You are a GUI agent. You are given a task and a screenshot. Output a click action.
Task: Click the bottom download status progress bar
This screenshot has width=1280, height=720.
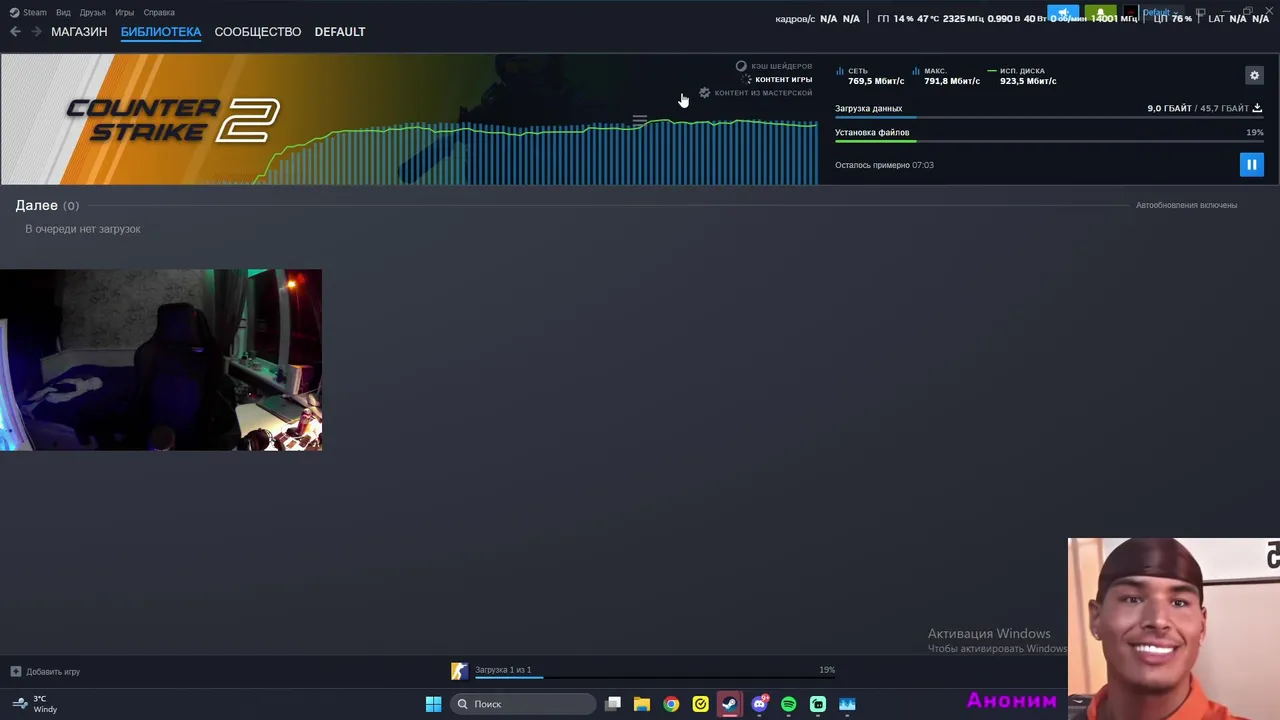pyautogui.click(x=654, y=677)
